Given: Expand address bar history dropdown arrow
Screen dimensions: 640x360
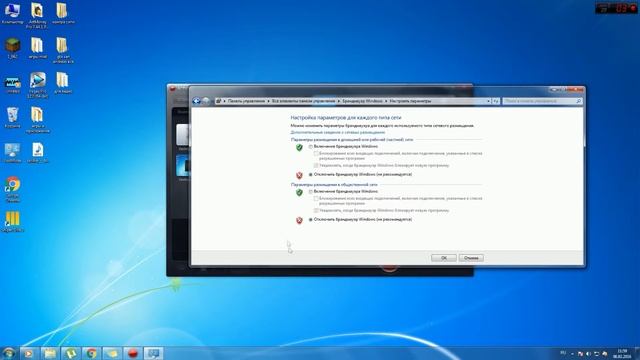Looking at the screenshot, I should tap(488, 101).
